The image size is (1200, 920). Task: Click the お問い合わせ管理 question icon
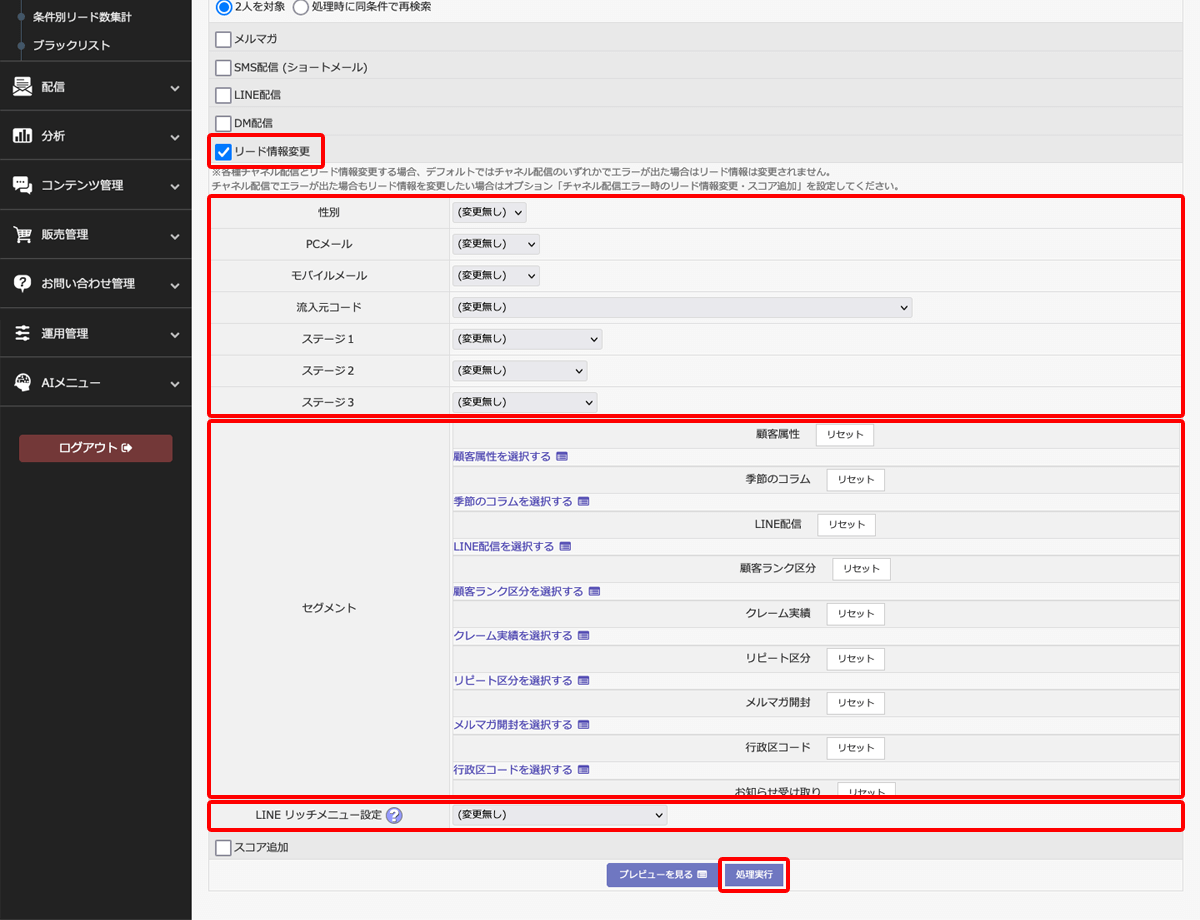[22, 284]
